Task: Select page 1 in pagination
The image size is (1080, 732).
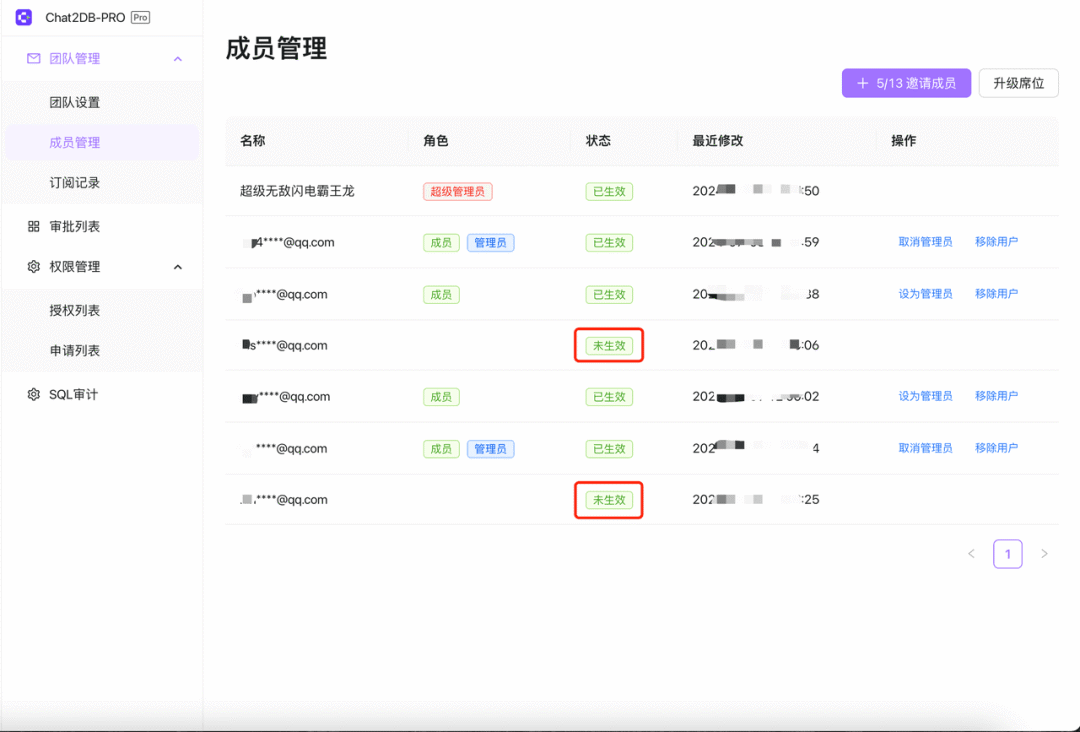Action: point(1008,554)
